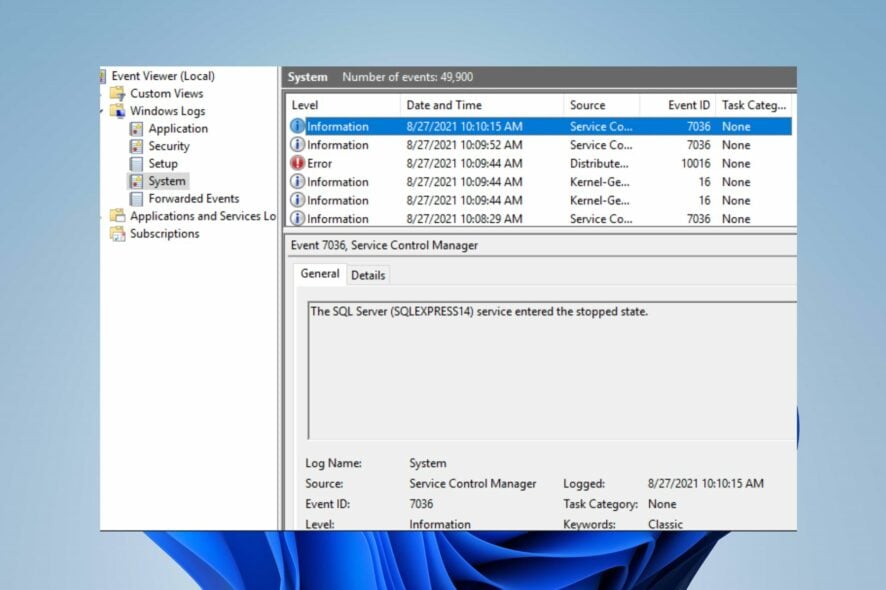Click the Subscriptions icon in tree
Screen dimensions: 886x590
tap(118, 234)
